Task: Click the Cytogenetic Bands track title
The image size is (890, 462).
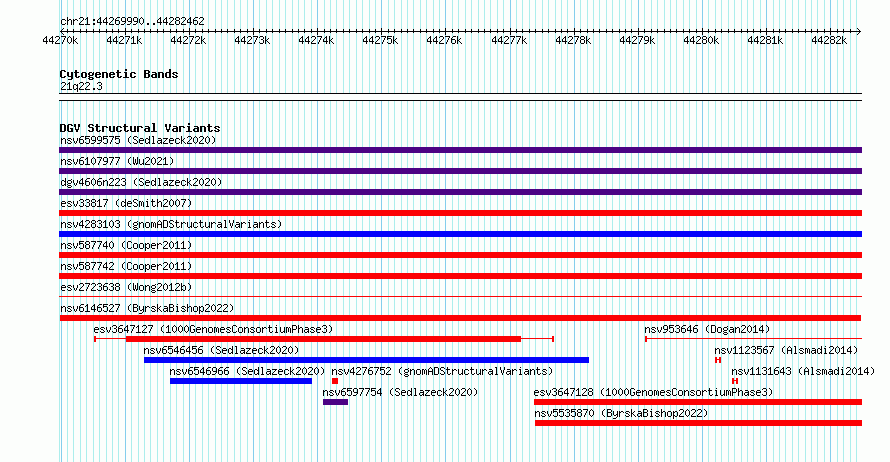Action: click(119, 74)
